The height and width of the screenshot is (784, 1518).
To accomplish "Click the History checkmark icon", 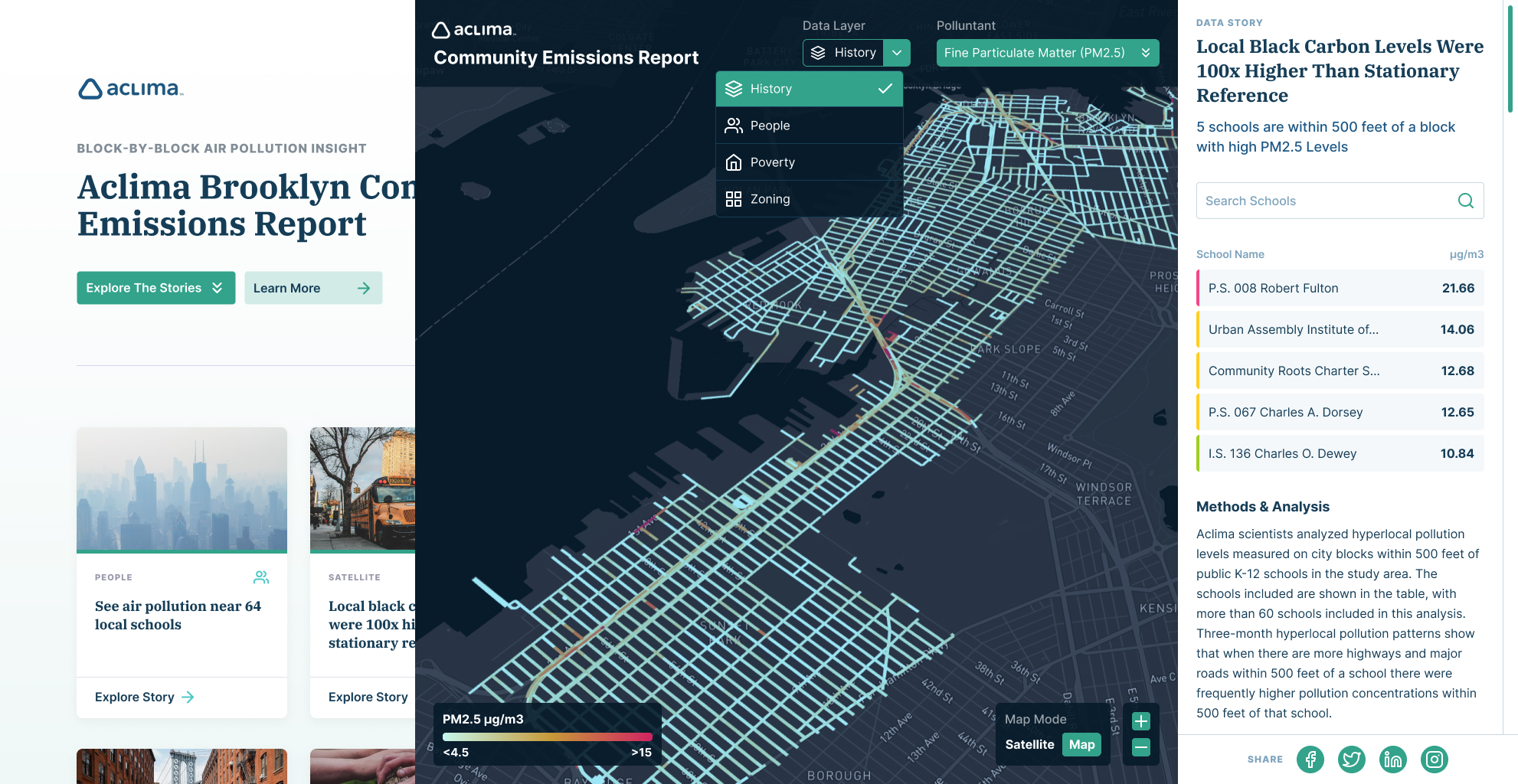I will (885, 89).
